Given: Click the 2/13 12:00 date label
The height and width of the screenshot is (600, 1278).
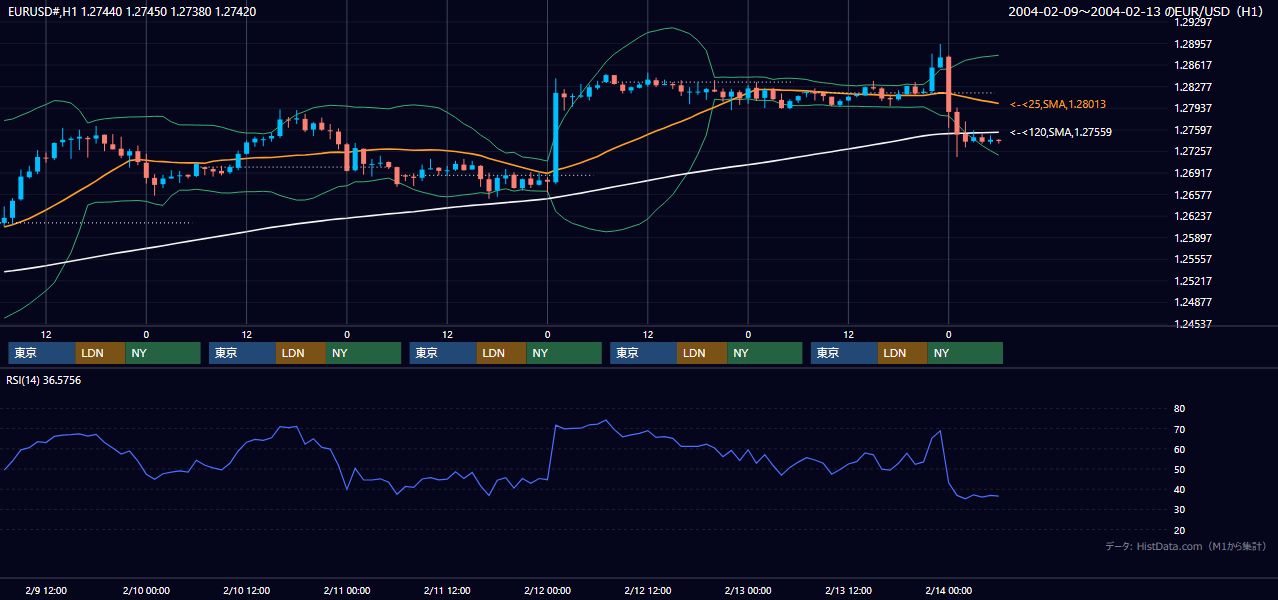Looking at the screenshot, I should (848, 590).
